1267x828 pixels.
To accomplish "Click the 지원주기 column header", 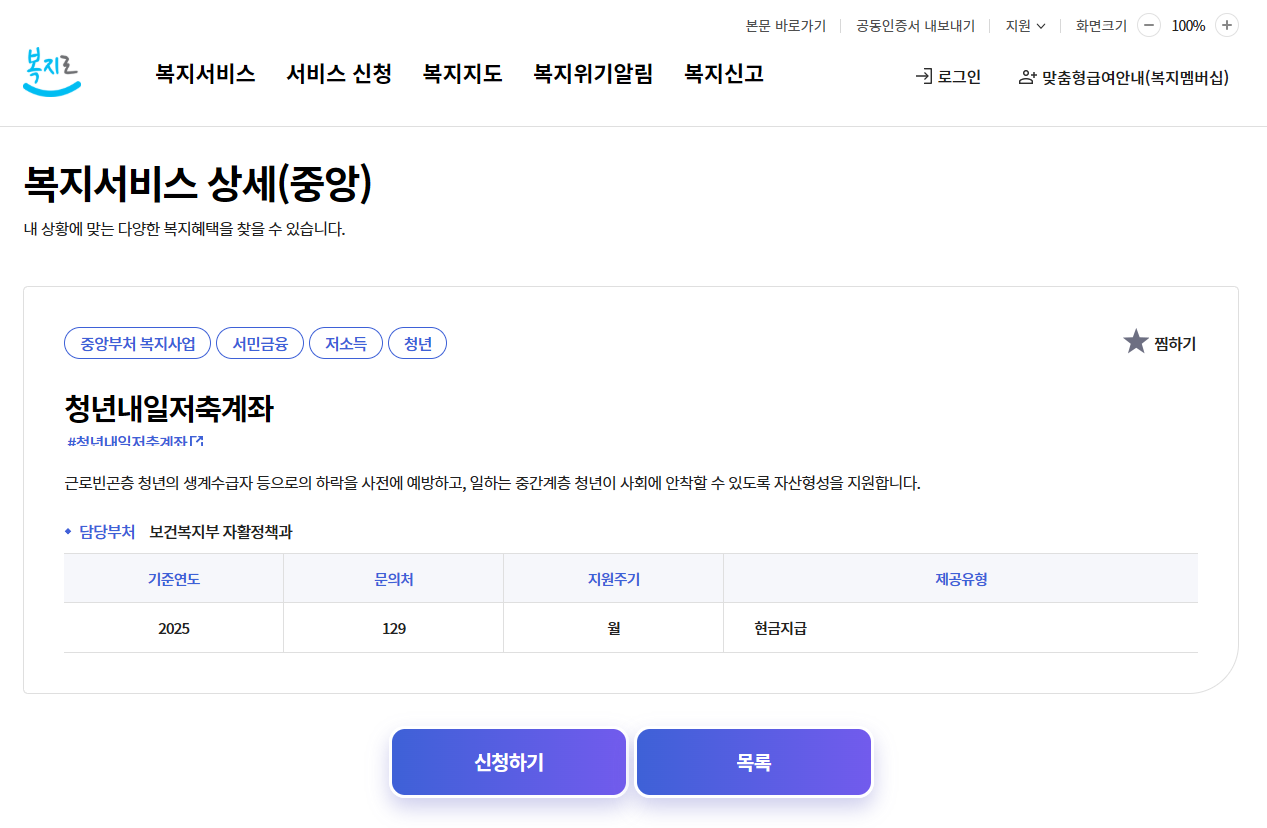I will pyautogui.click(x=614, y=578).
